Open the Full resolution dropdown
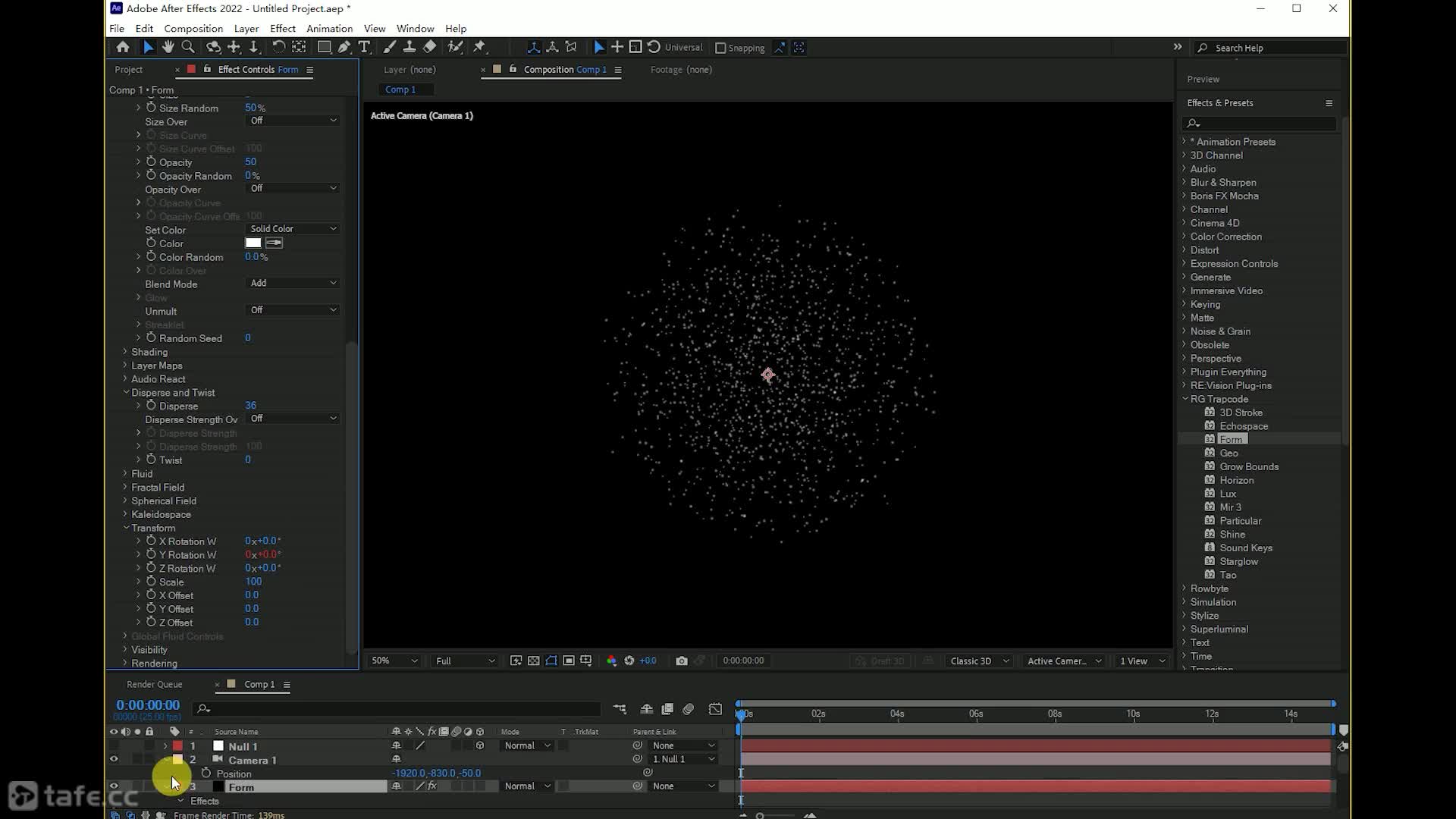Viewport: 1456px width, 819px height. point(464,661)
